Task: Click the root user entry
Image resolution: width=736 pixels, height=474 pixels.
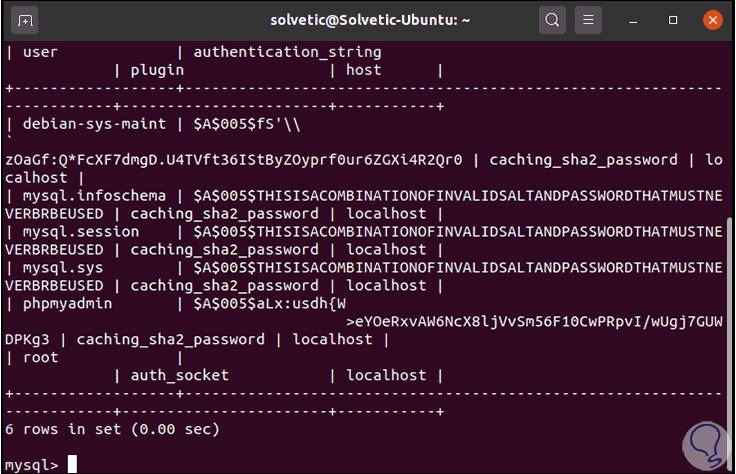Action: [x=42, y=358]
